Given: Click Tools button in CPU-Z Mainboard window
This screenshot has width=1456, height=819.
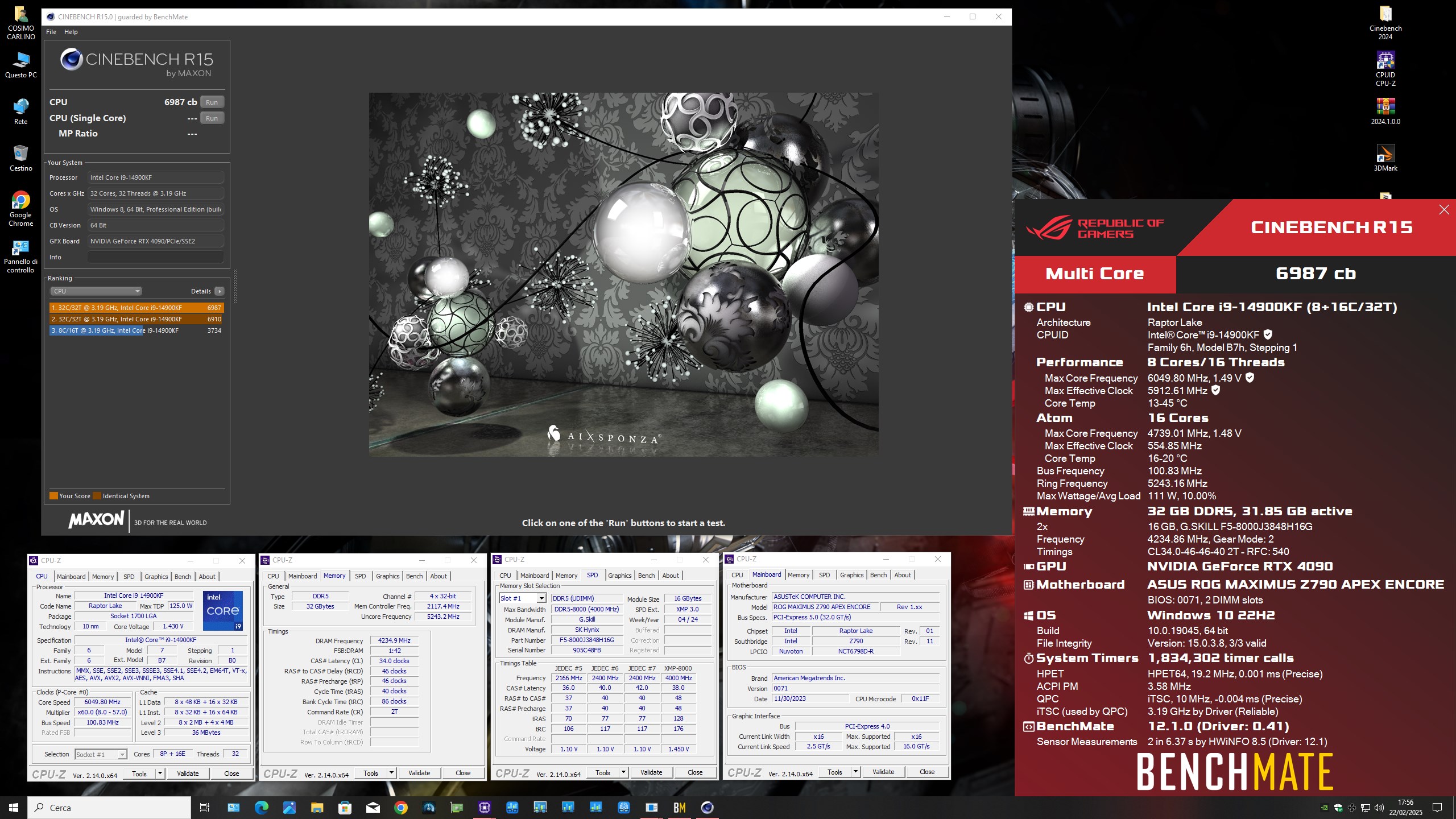Looking at the screenshot, I should [835, 772].
